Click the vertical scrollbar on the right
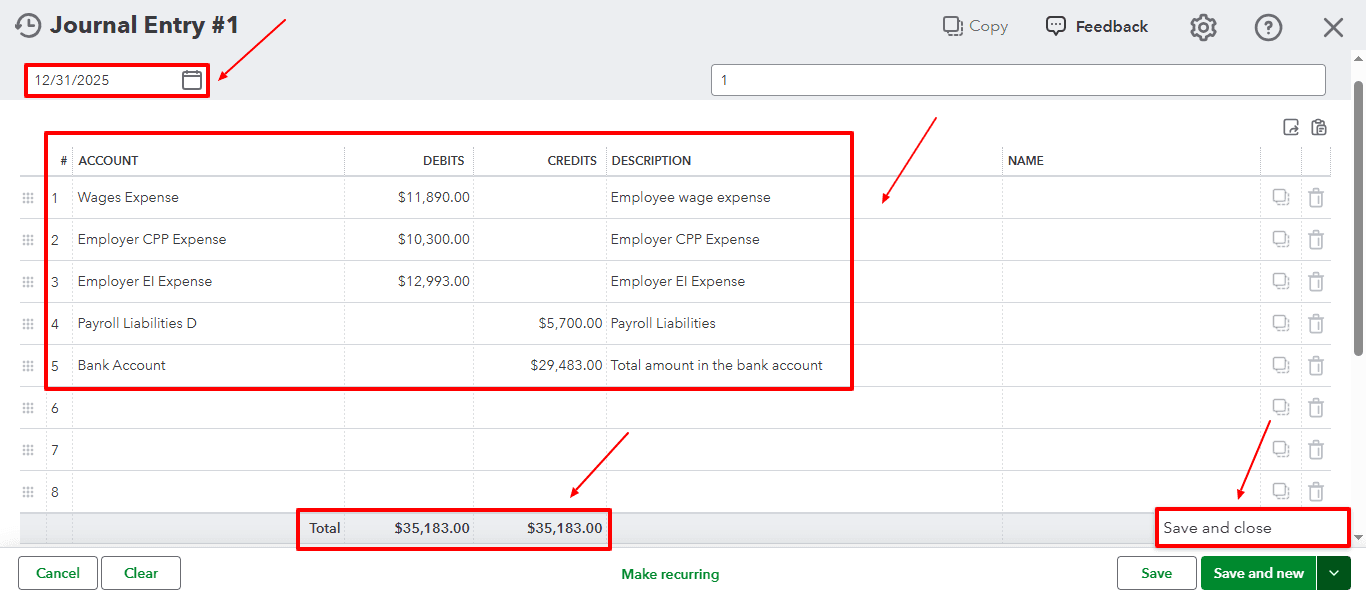1366x607 pixels. [1358, 218]
